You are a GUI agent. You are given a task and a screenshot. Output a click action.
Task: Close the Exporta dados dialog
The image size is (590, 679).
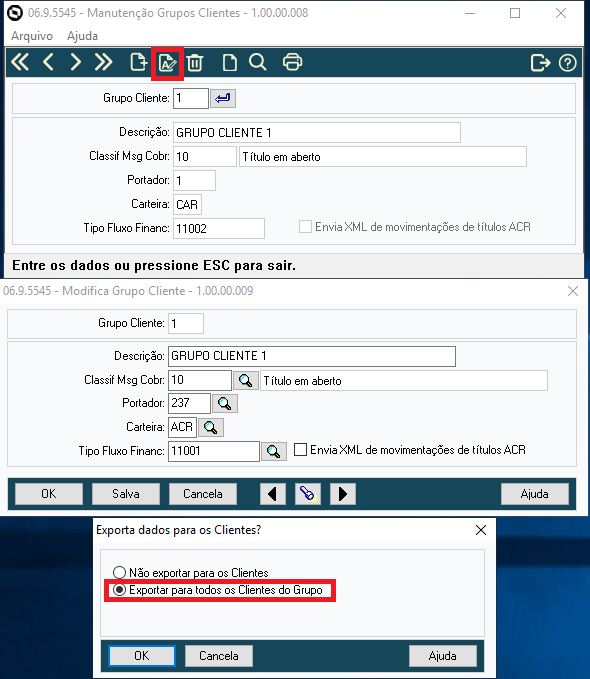click(481, 530)
